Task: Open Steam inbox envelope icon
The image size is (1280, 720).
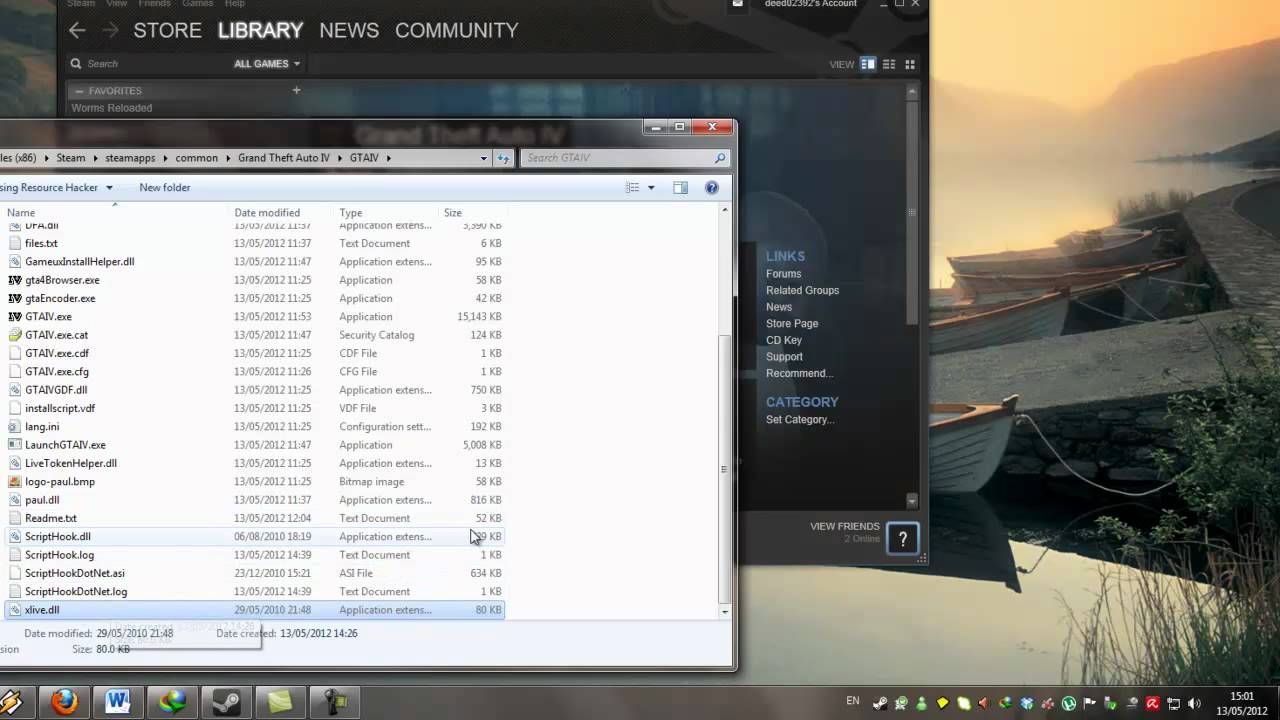Action: pyautogui.click(x=738, y=4)
